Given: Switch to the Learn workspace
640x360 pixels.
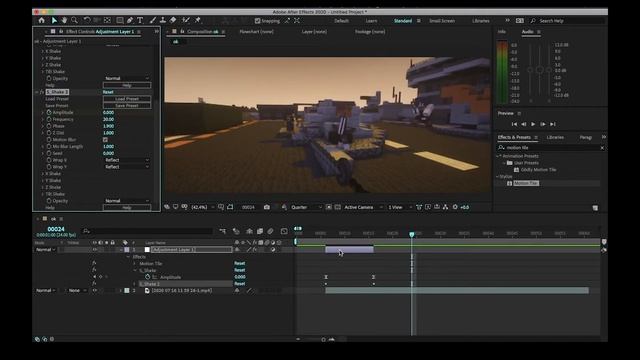Looking at the screenshot, I should coord(371,20).
